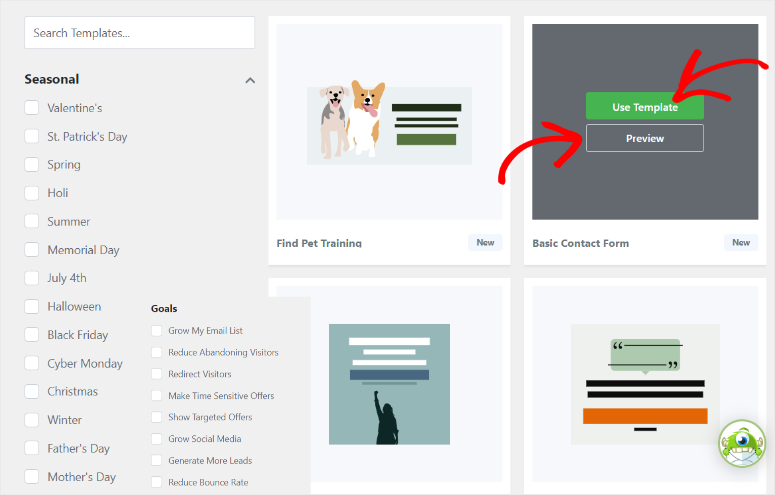775x495 pixels.
Task: Open the OptinMonster mascot chat icon
Action: click(x=742, y=444)
